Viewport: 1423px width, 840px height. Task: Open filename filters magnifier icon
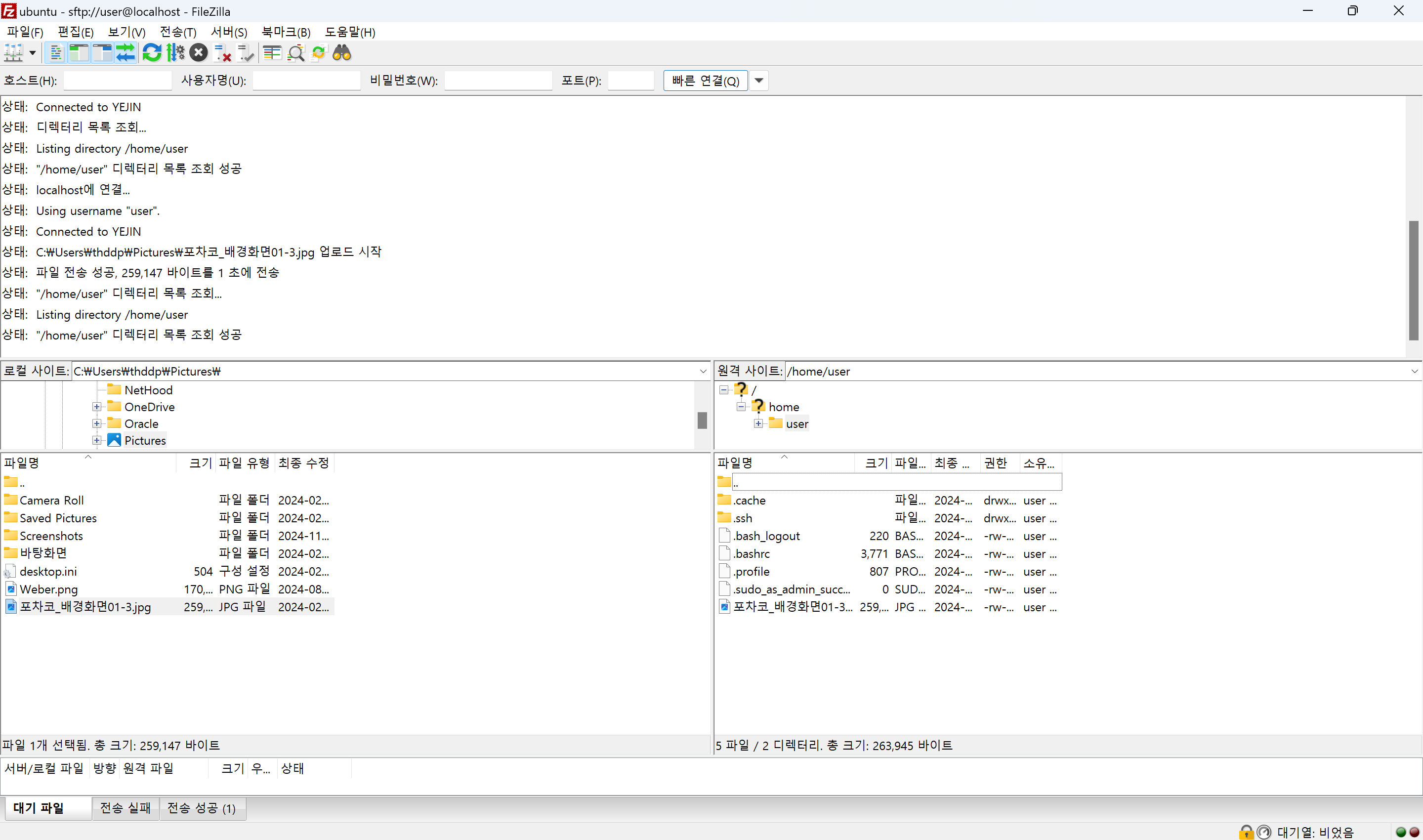(x=295, y=53)
